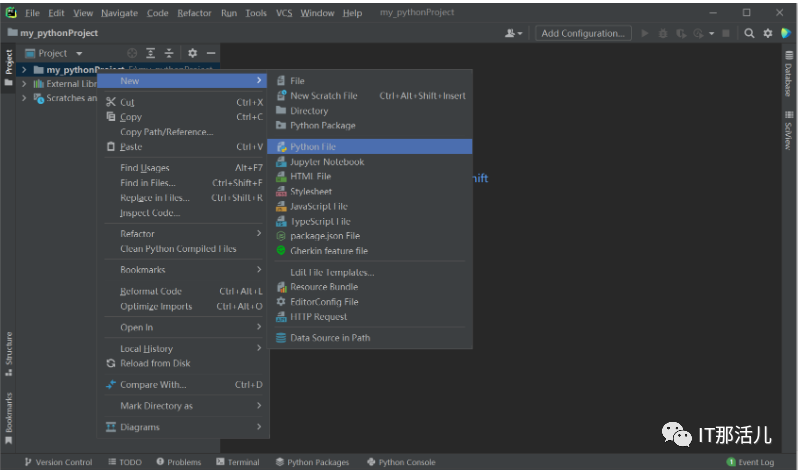Click the JetBrains Toolbox colored icon

786,34
